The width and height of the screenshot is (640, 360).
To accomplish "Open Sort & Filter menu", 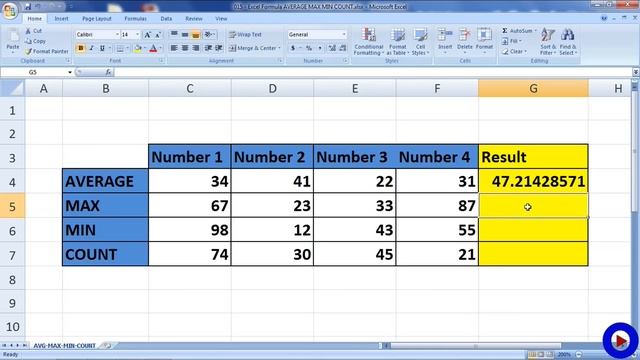I will 548,41.
